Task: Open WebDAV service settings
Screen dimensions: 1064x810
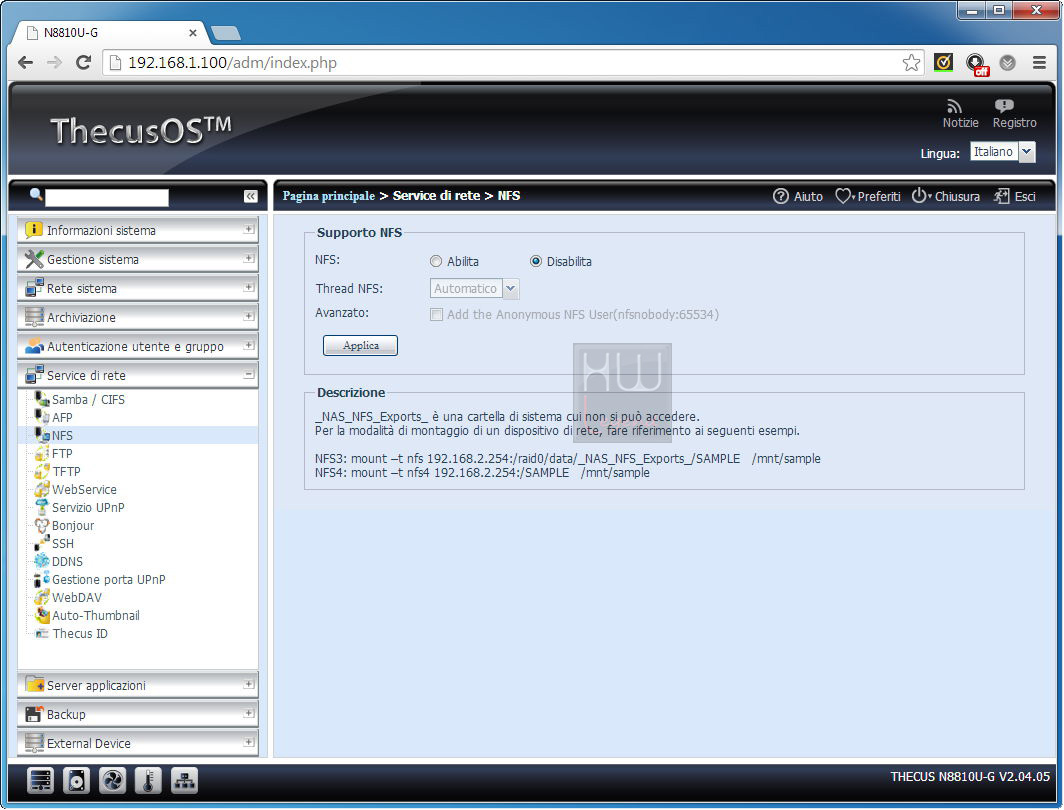Action: [77, 598]
